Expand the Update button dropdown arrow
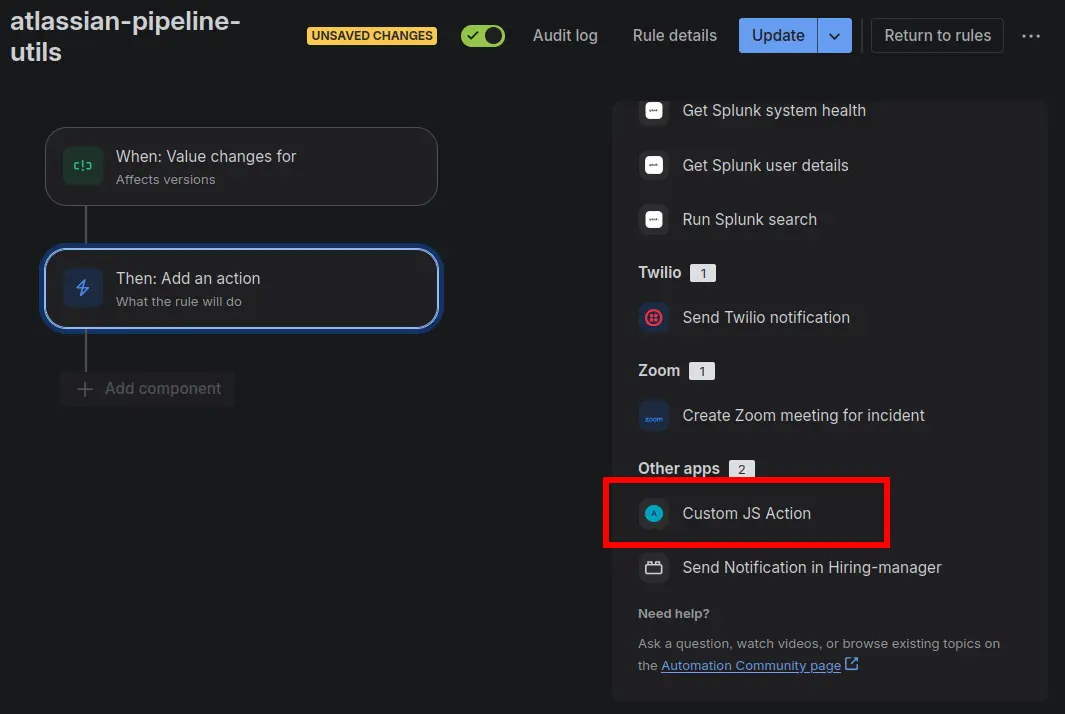 pyautogui.click(x=835, y=36)
